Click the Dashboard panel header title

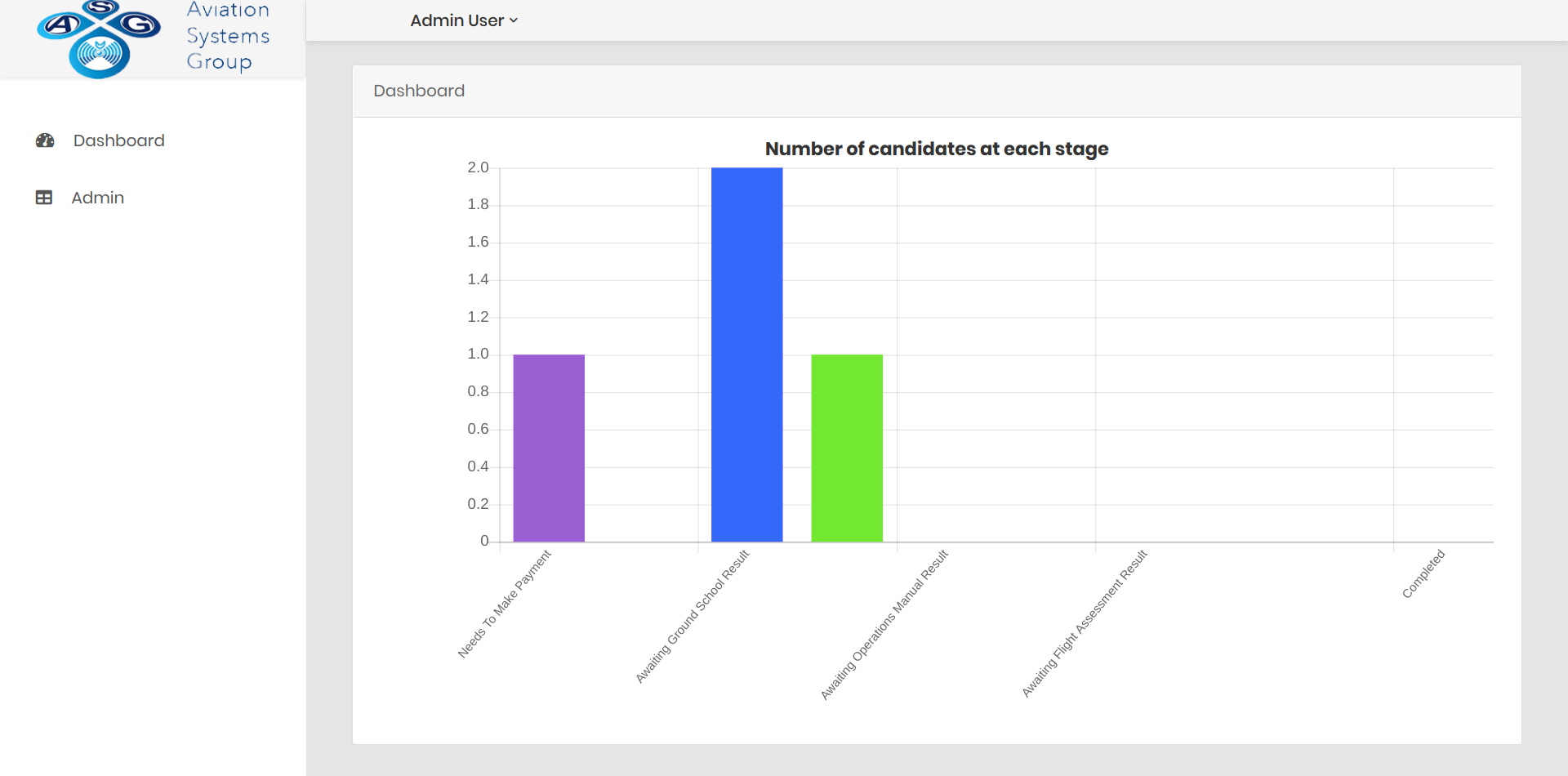point(419,91)
